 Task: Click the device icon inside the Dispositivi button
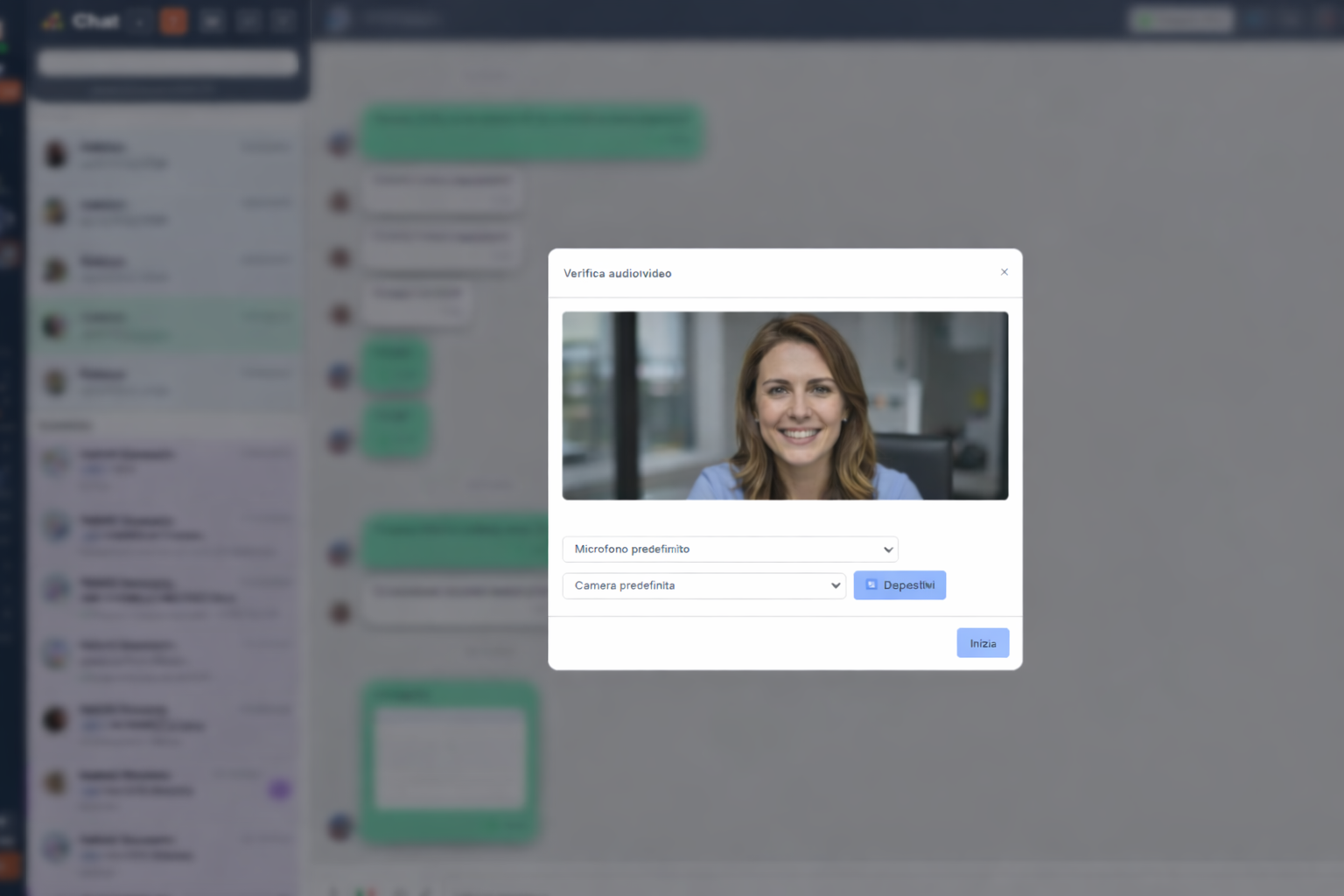click(x=871, y=584)
